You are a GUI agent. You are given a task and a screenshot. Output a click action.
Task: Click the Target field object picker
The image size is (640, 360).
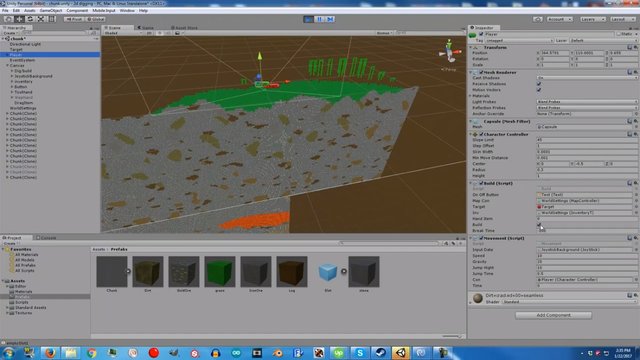pyautogui.click(x=635, y=207)
